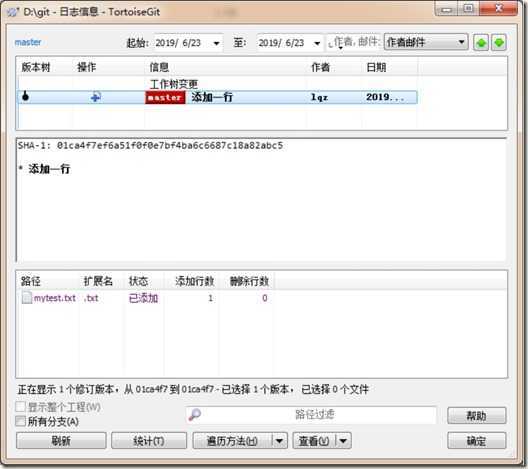This screenshot has width=528, height=469.
Task: Click the 刷新 button
Action: pyautogui.click(x=61, y=441)
